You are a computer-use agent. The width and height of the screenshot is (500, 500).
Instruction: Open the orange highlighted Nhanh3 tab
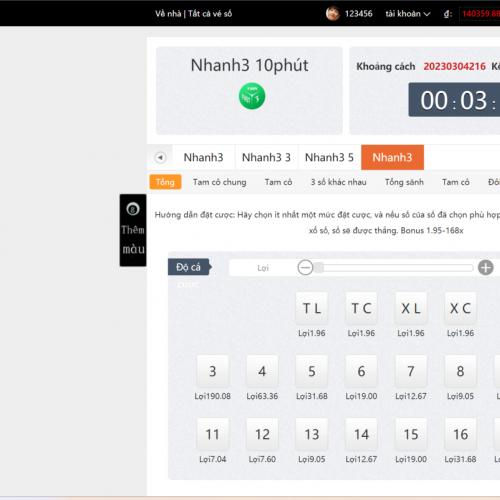click(x=392, y=157)
